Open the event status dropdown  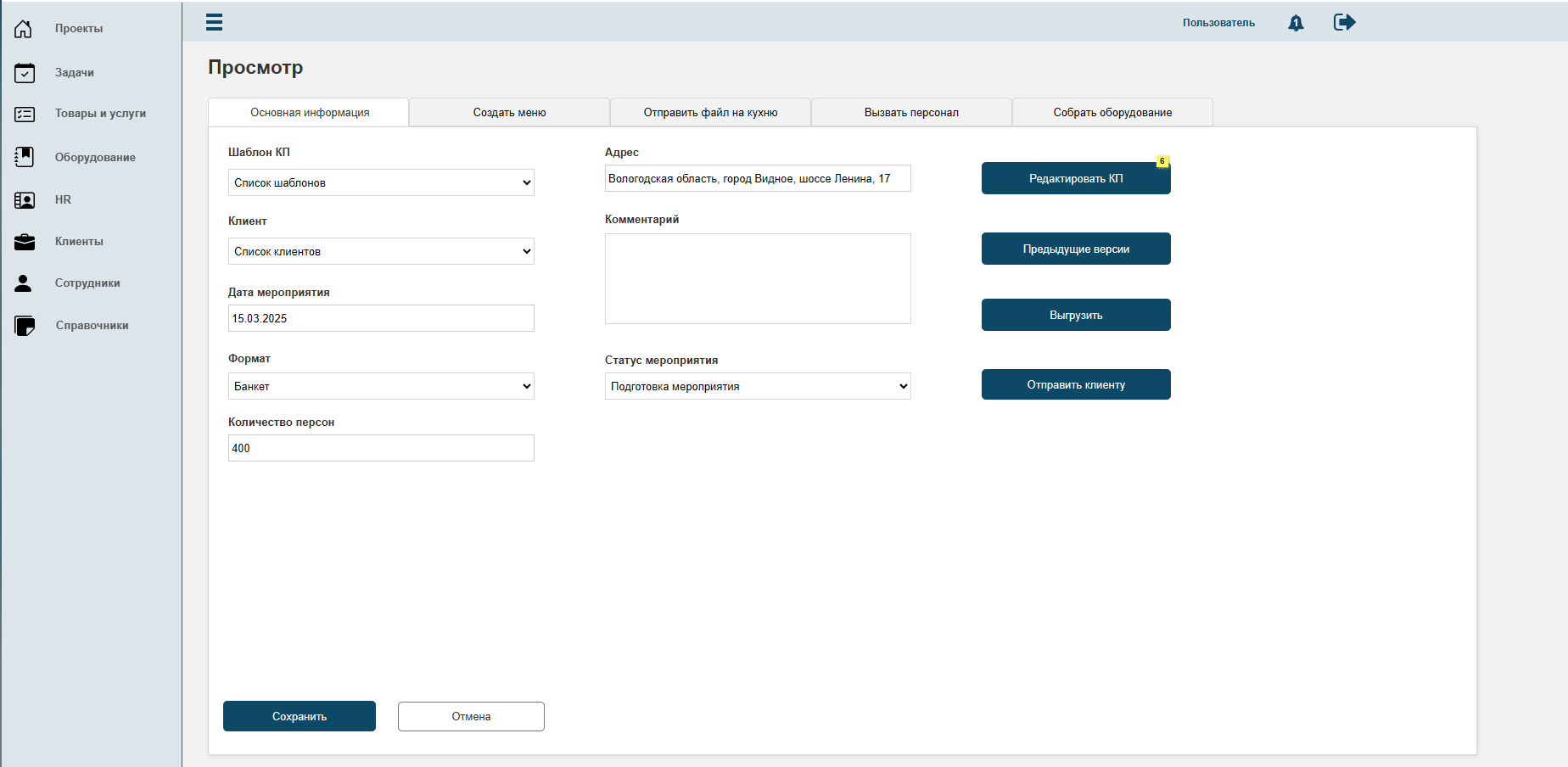coord(758,386)
